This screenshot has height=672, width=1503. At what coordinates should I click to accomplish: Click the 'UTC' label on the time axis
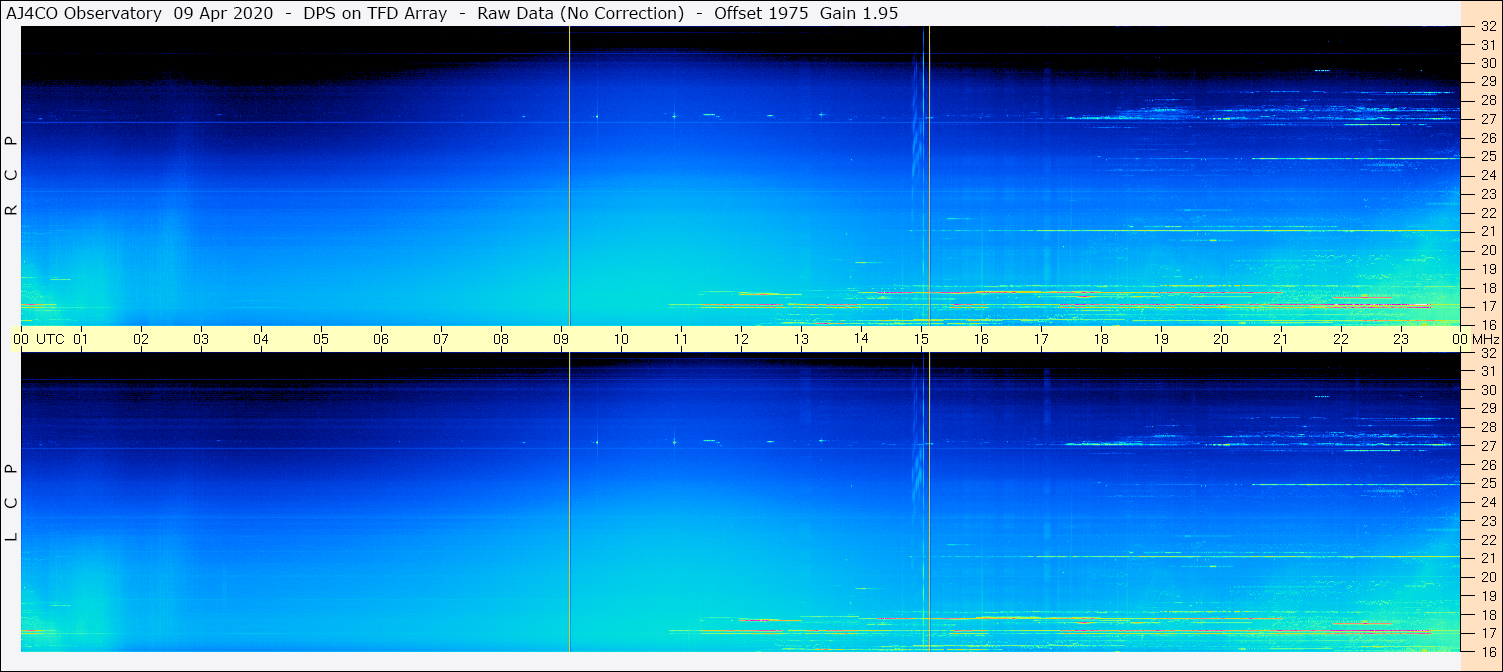(50, 339)
